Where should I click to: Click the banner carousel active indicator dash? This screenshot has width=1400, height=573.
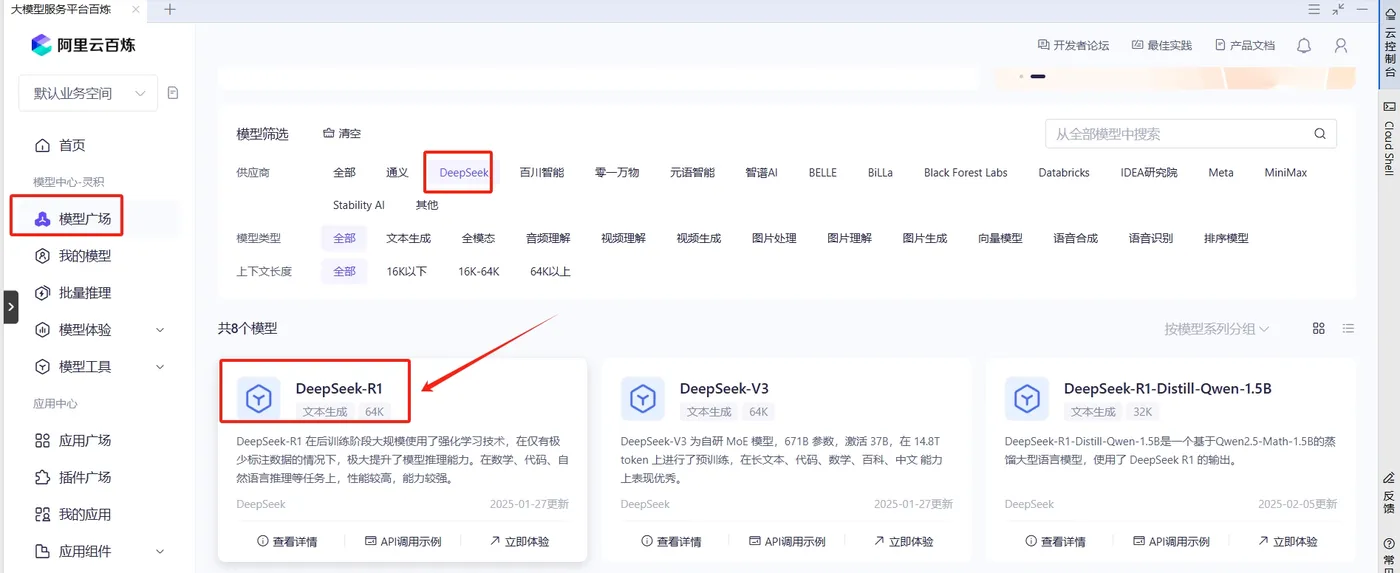1038,76
